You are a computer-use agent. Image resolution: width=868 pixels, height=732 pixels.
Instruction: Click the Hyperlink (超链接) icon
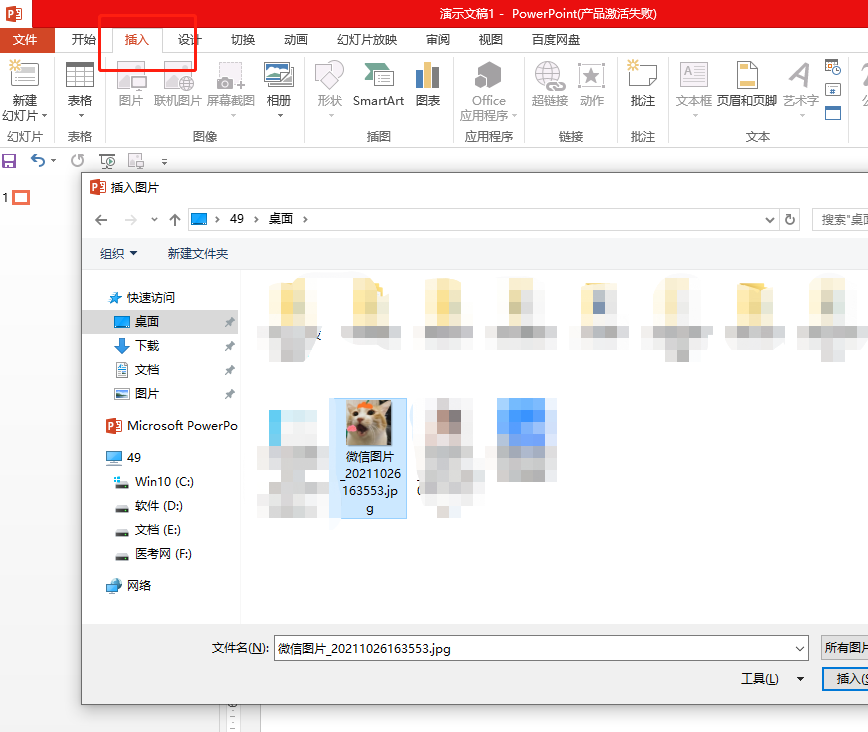tap(550, 76)
